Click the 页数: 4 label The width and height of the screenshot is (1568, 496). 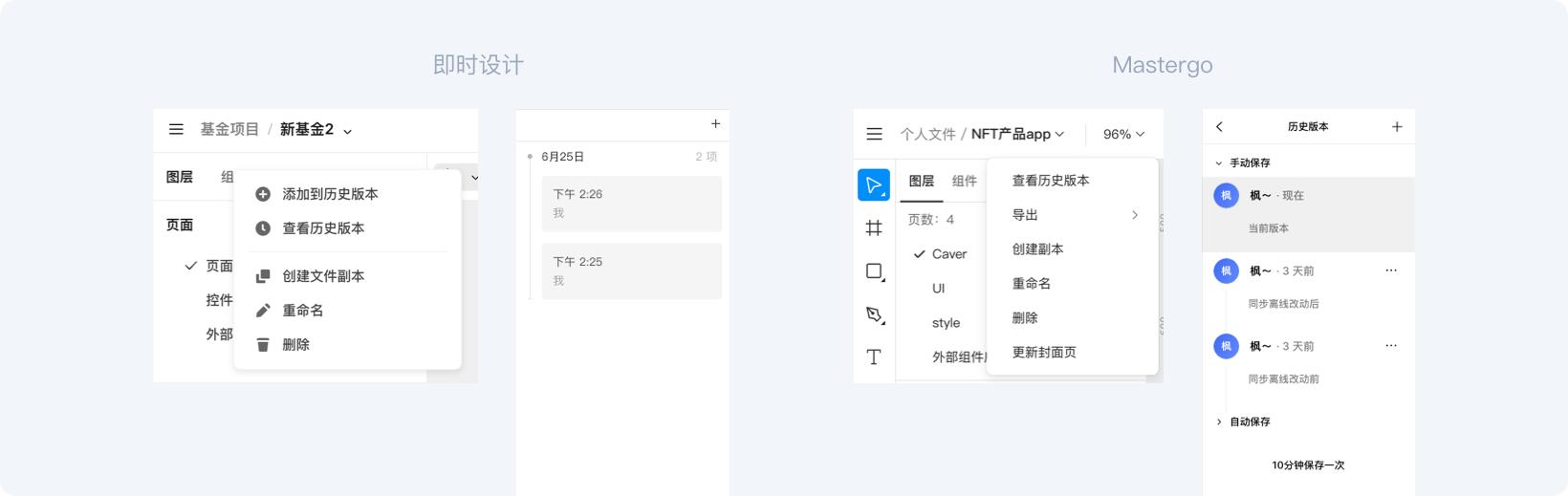click(930, 220)
